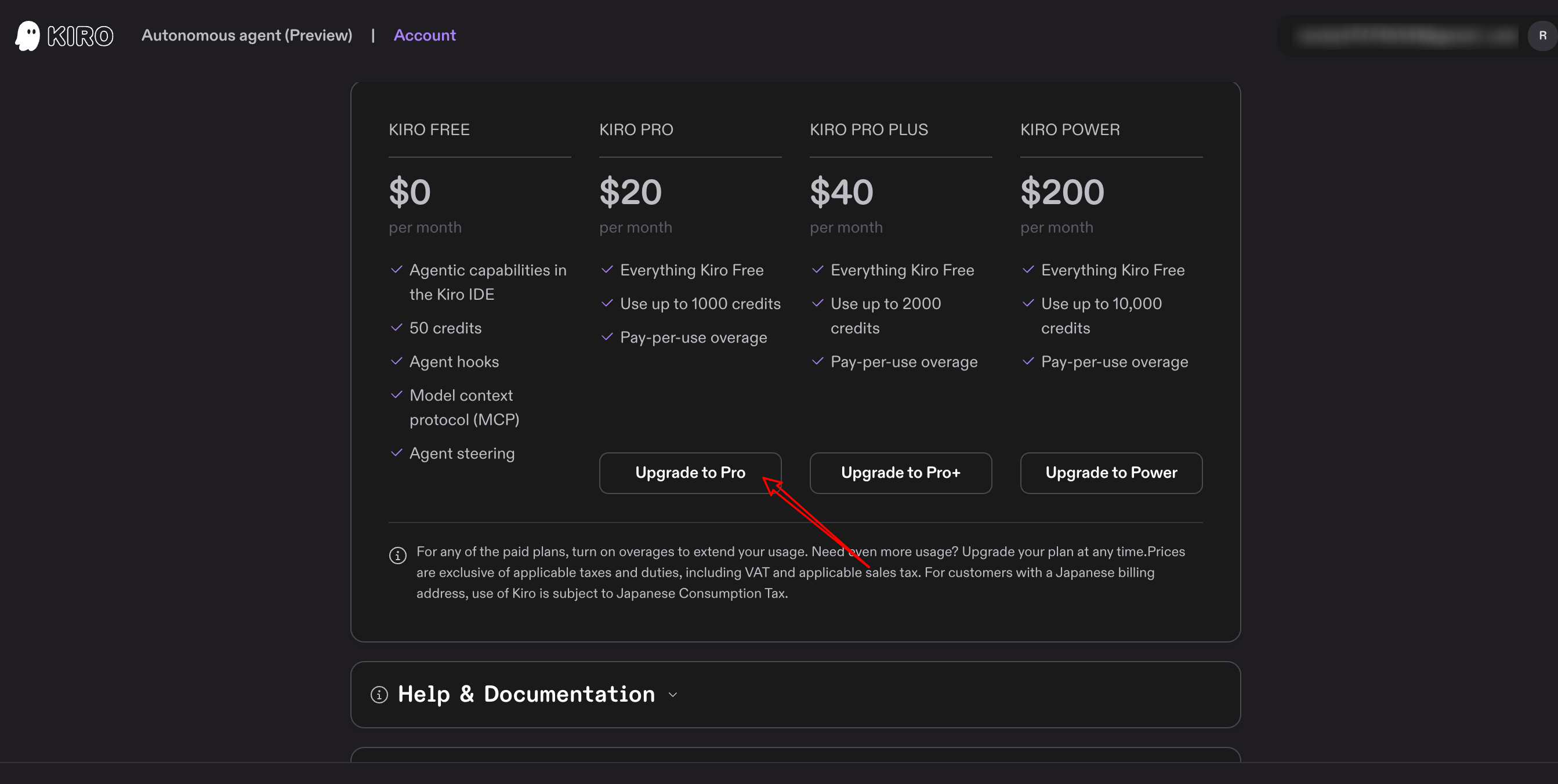Image resolution: width=1558 pixels, height=784 pixels.
Task: Click the Upgrade to Pro button
Action: pos(690,473)
